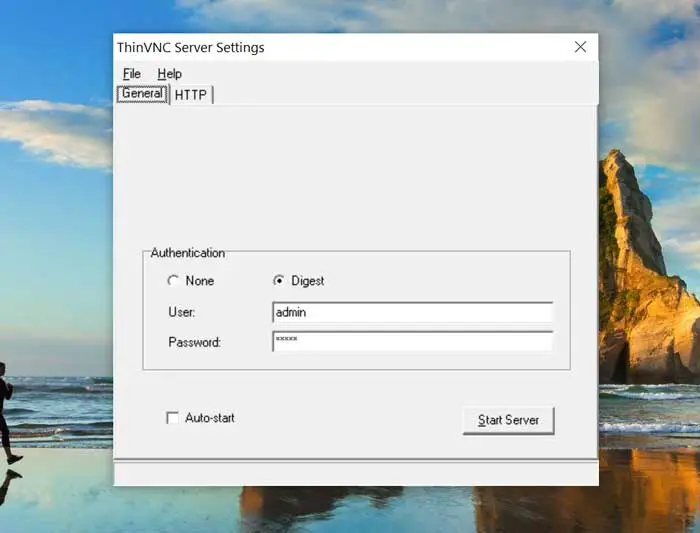The width and height of the screenshot is (700, 533).
Task: Switch to the HTTP tab
Action: point(191,95)
